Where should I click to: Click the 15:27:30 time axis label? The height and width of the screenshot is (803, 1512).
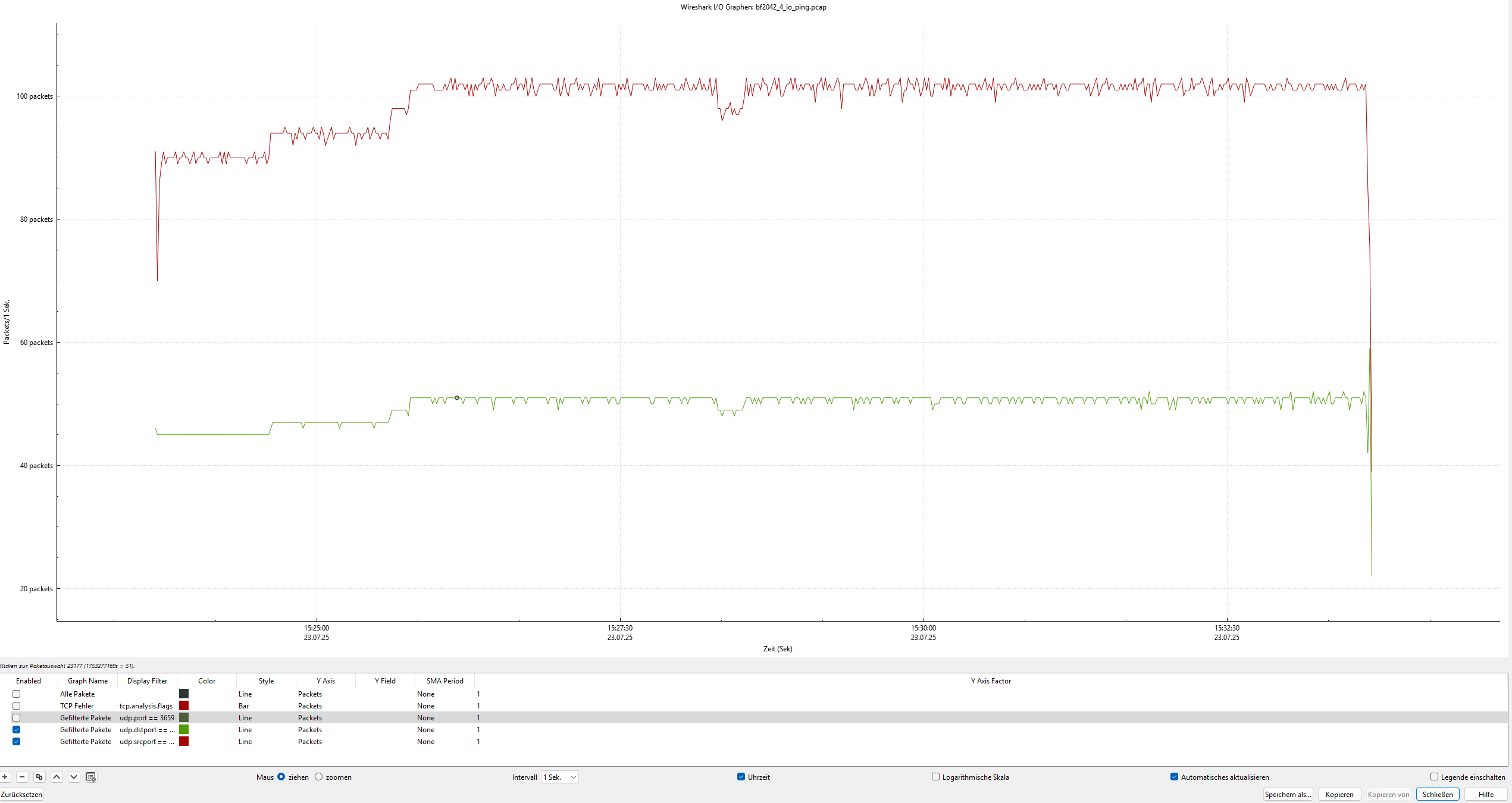tap(620, 628)
